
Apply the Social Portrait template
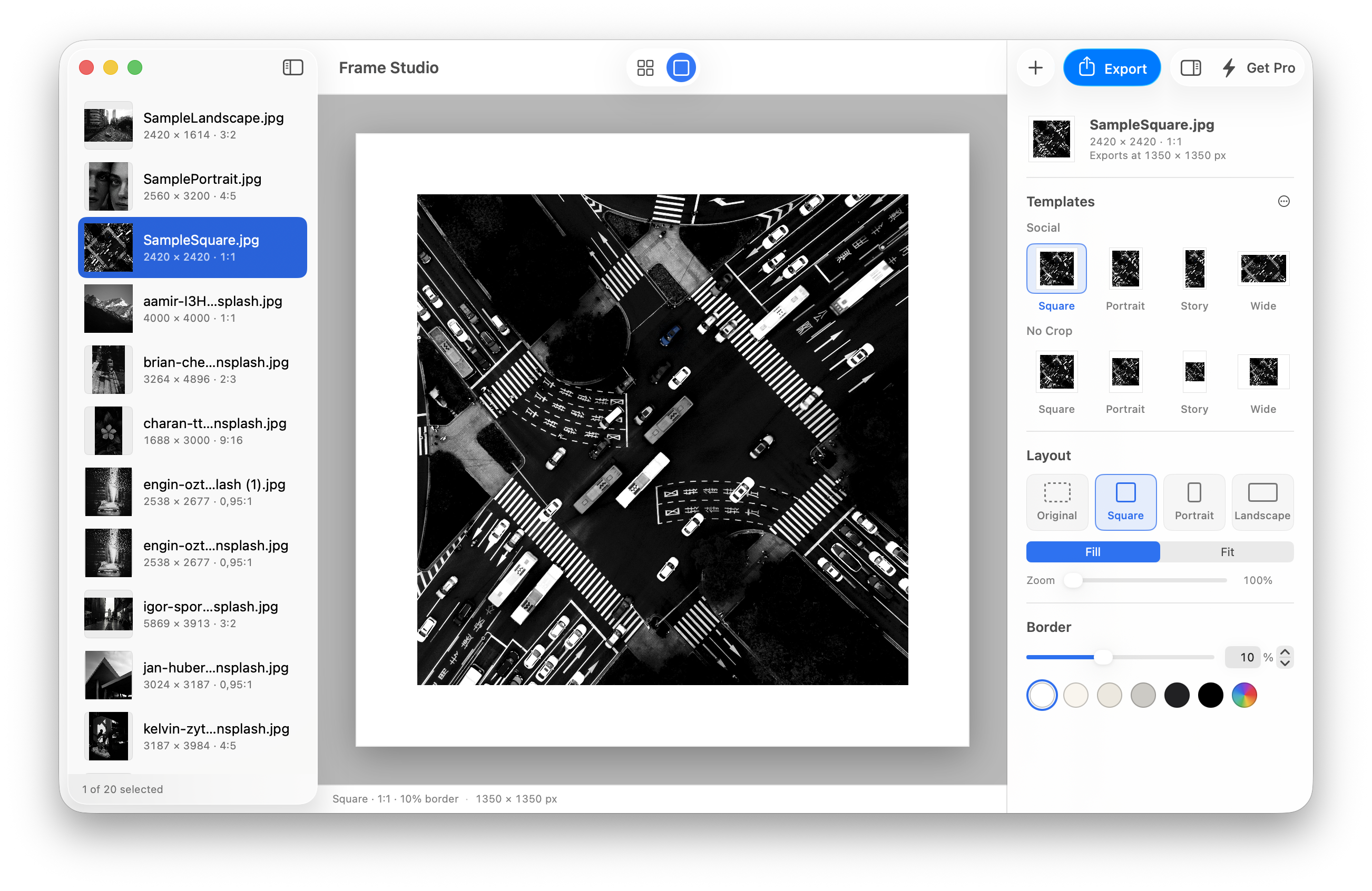1125,279
